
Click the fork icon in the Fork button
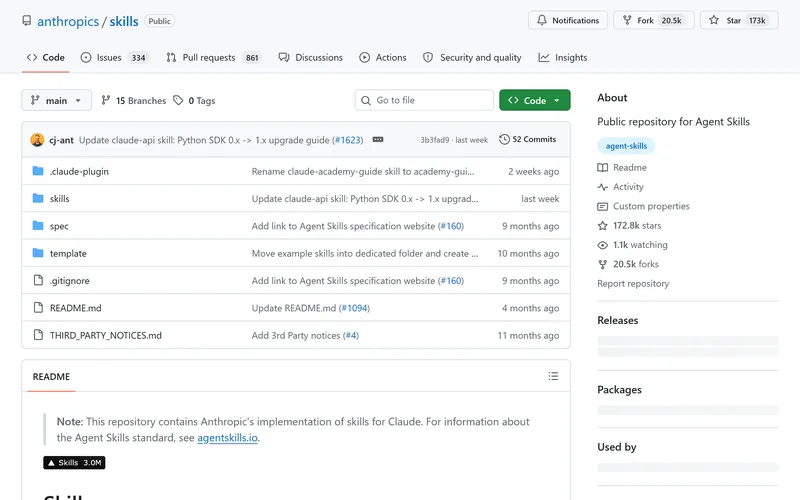(x=627, y=20)
